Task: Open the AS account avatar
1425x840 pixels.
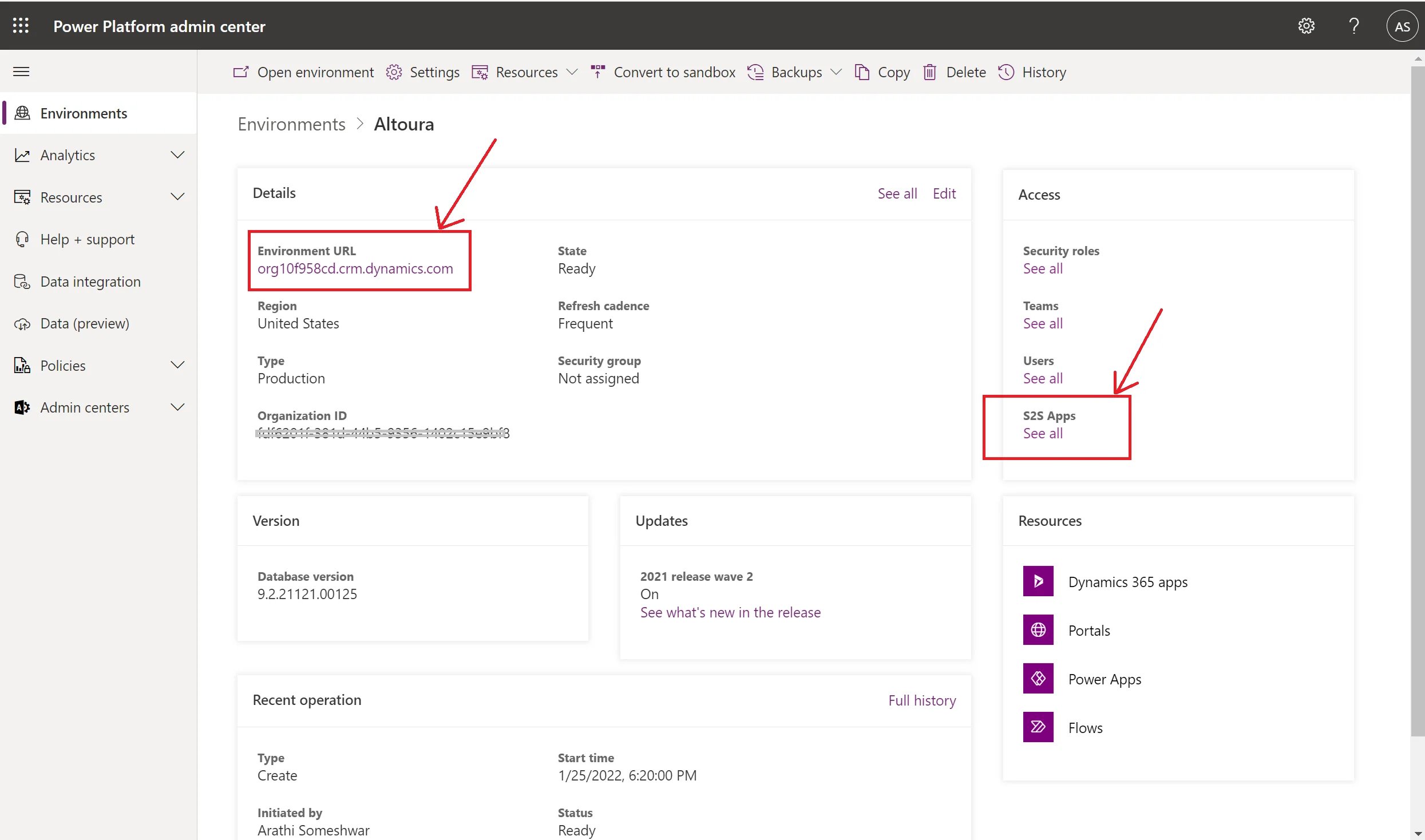Action: (x=1402, y=26)
